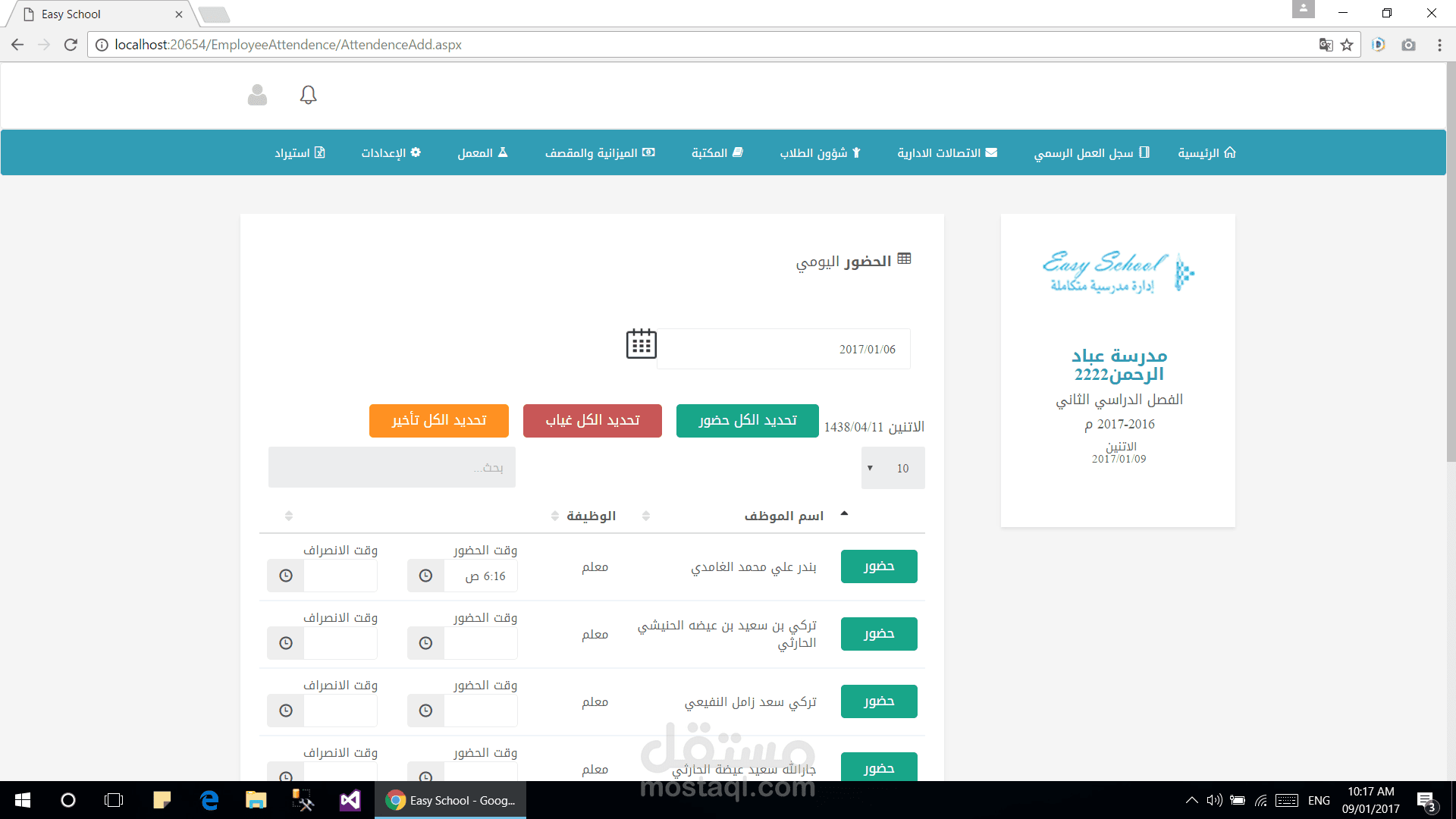
Task: Open Visual Studio from the taskbar
Action: click(350, 800)
